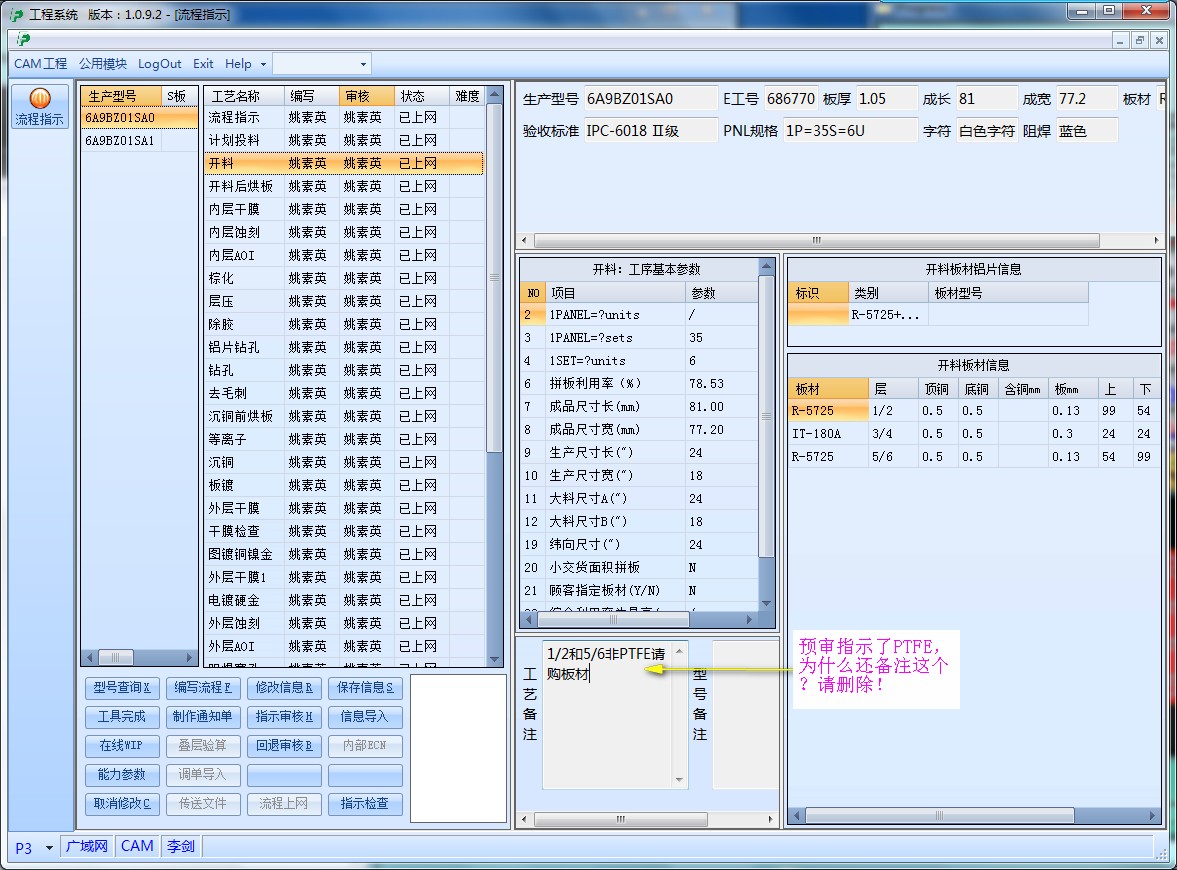Select the 流程指示 process row
Viewport: 1177px width, 870px height.
point(344,118)
